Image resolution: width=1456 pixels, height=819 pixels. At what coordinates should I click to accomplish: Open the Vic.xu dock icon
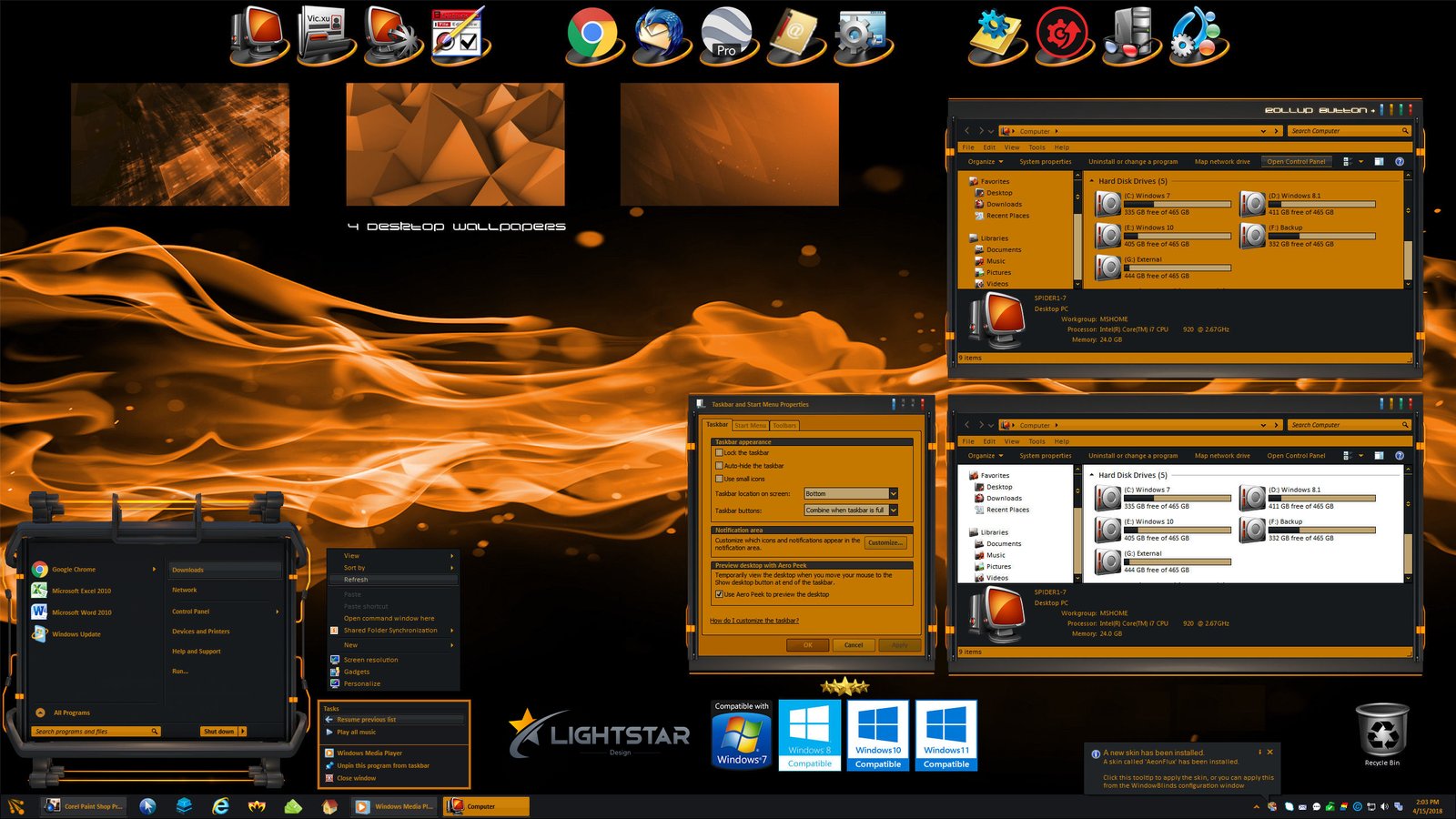click(324, 35)
